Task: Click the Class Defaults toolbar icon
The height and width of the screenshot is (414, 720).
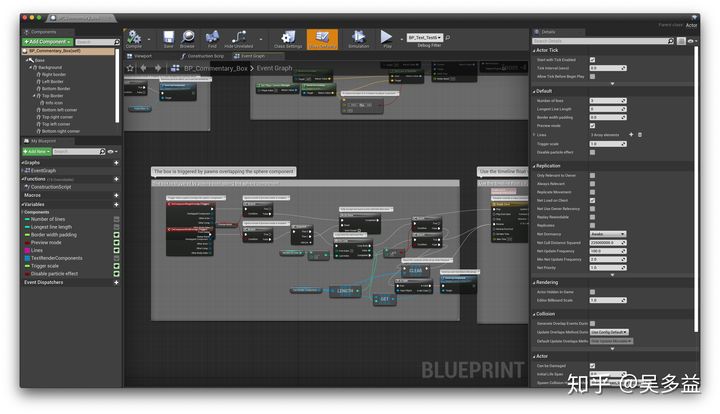Action: 322,39
